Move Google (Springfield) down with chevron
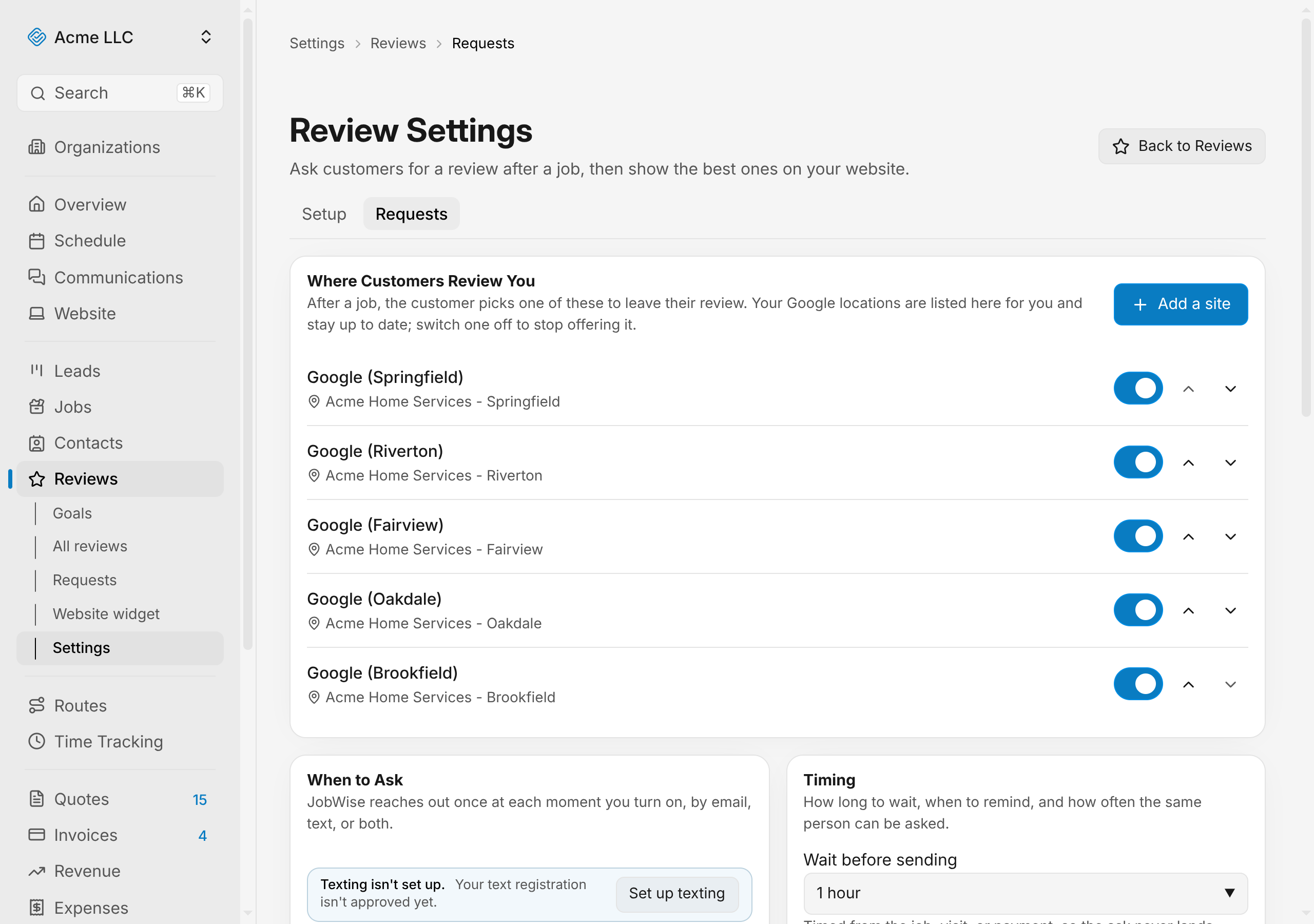The width and height of the screenshot is (1314, 924). pos(1230,389)
